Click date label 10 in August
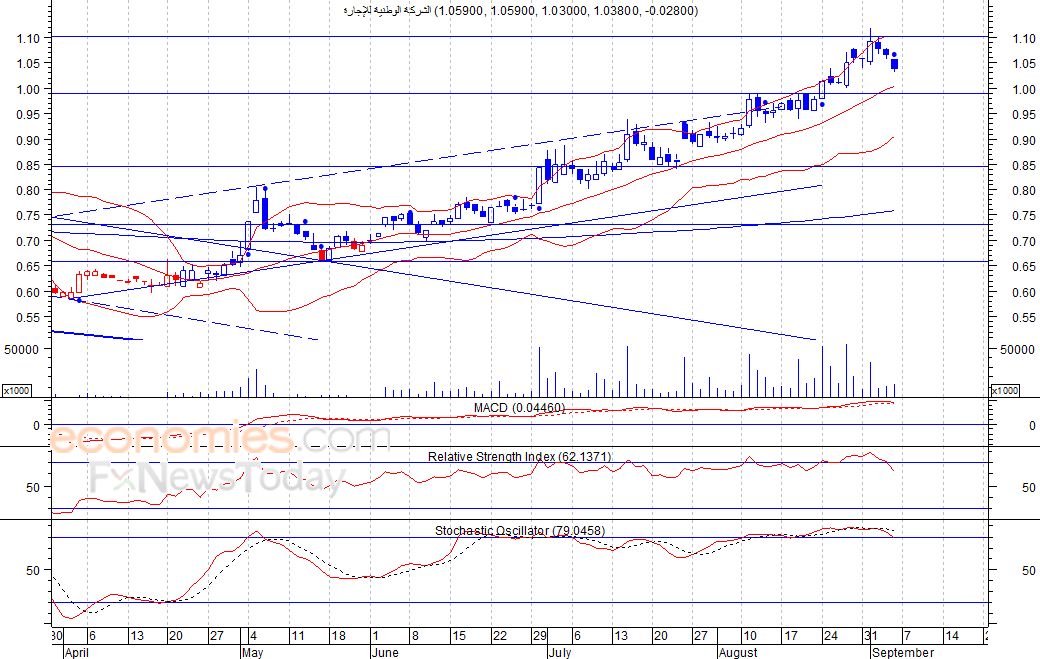The image size is (1040, 659). point(749,636)
